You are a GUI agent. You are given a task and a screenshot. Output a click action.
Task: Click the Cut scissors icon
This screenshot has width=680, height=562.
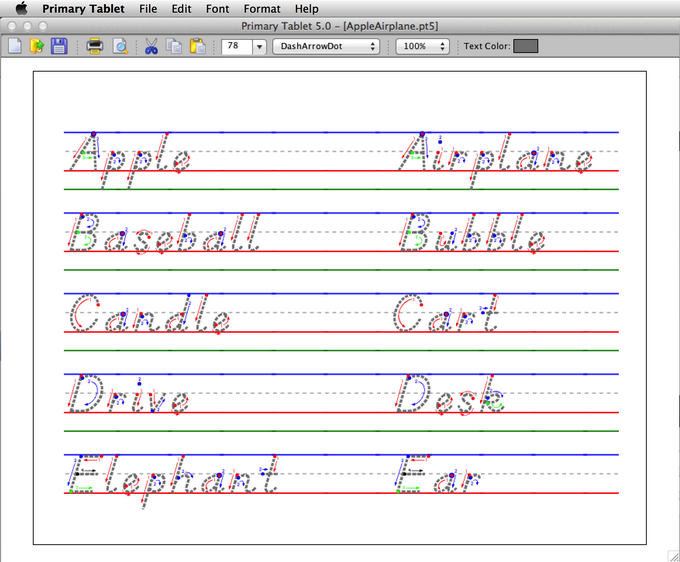point(151,46)
